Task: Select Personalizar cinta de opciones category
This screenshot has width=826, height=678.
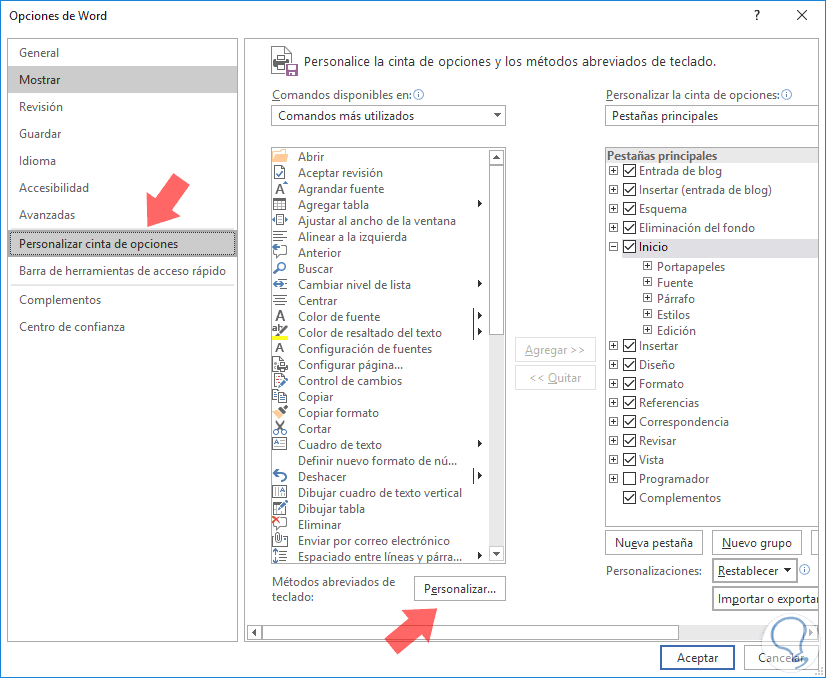Action: tap(122, 243)
